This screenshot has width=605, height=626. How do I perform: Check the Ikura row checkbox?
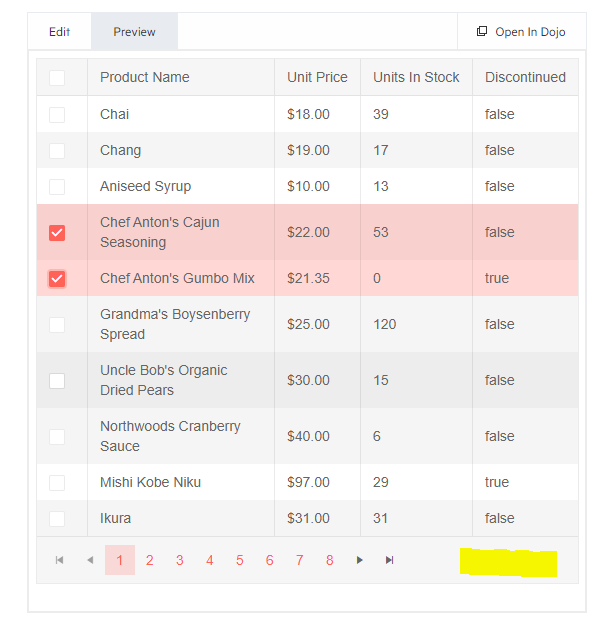57,519
